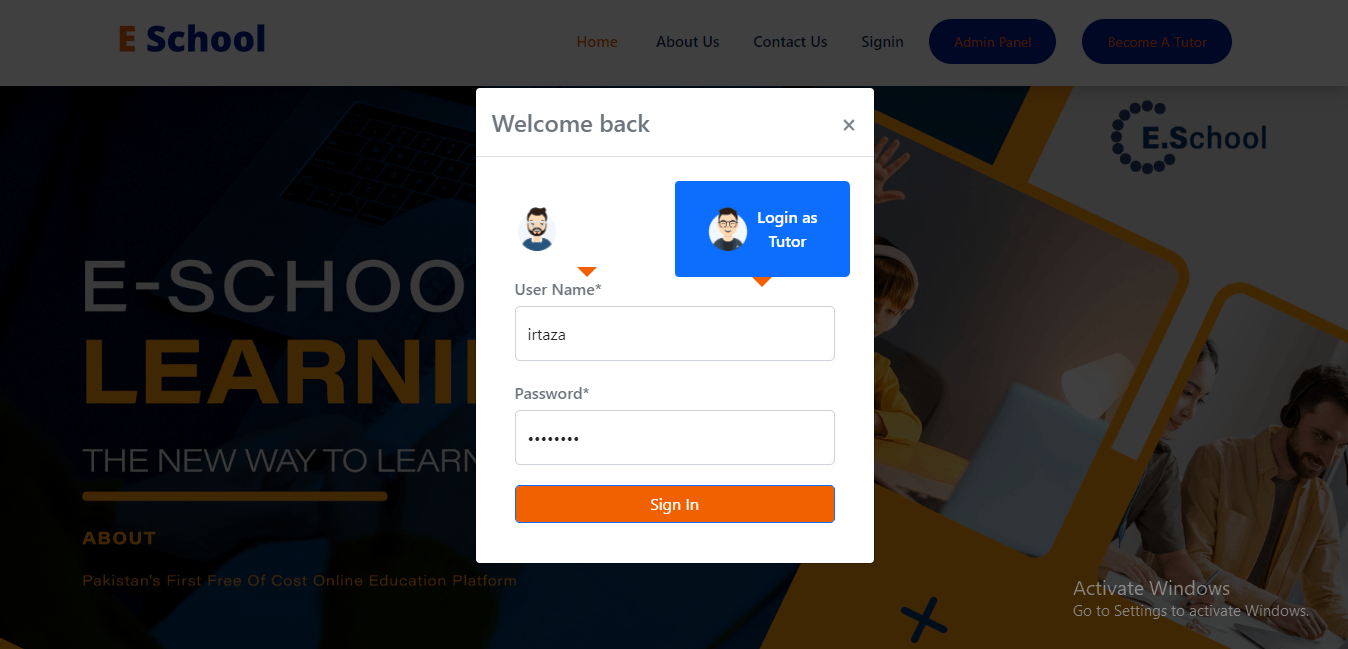Click the Become A Tutor button
This screenshot has width=1348, height=649.
tap(1157, 42)
